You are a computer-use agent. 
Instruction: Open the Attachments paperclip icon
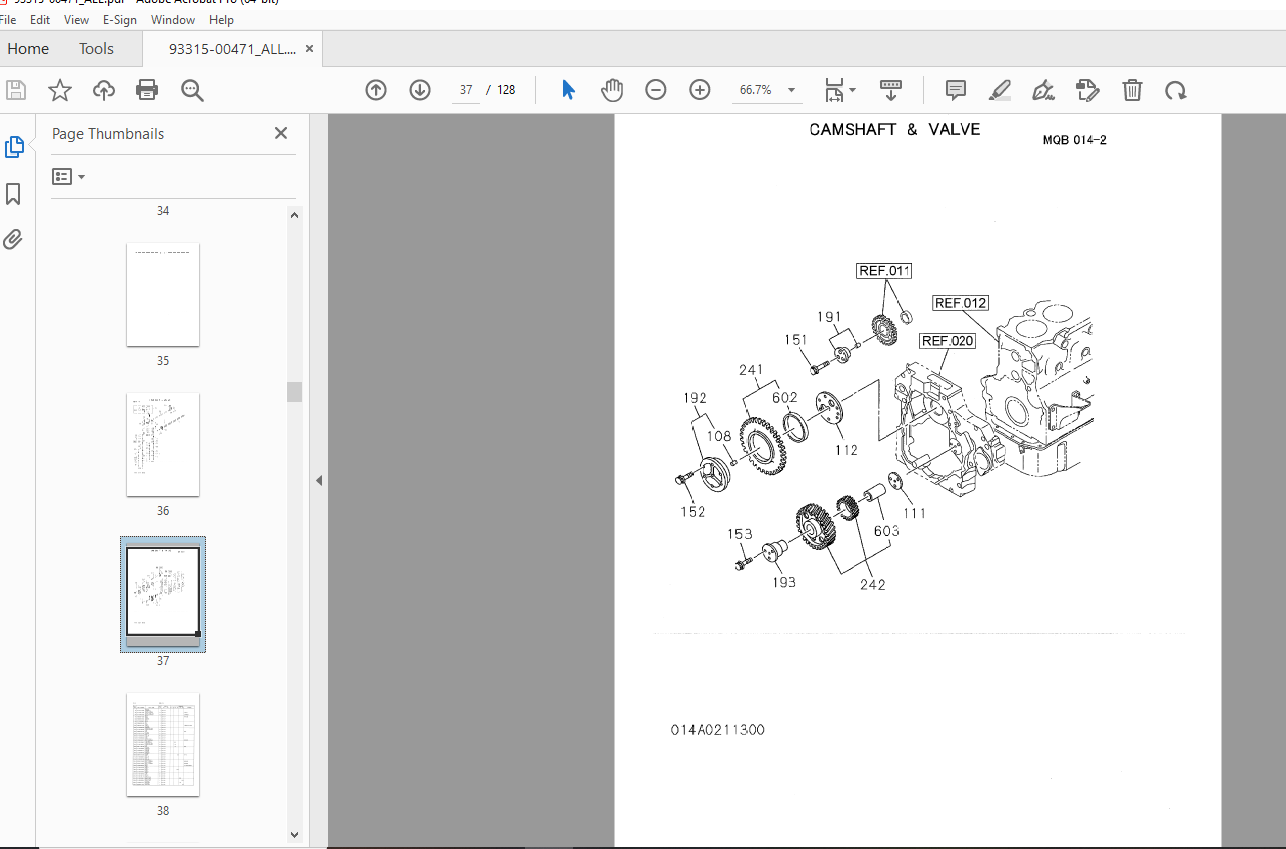click(13, 239)
